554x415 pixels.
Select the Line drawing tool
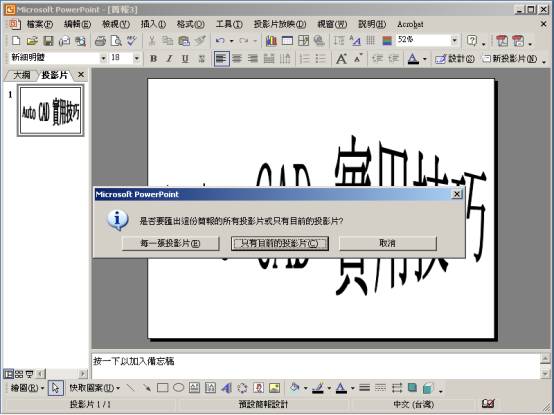point(131,388)
